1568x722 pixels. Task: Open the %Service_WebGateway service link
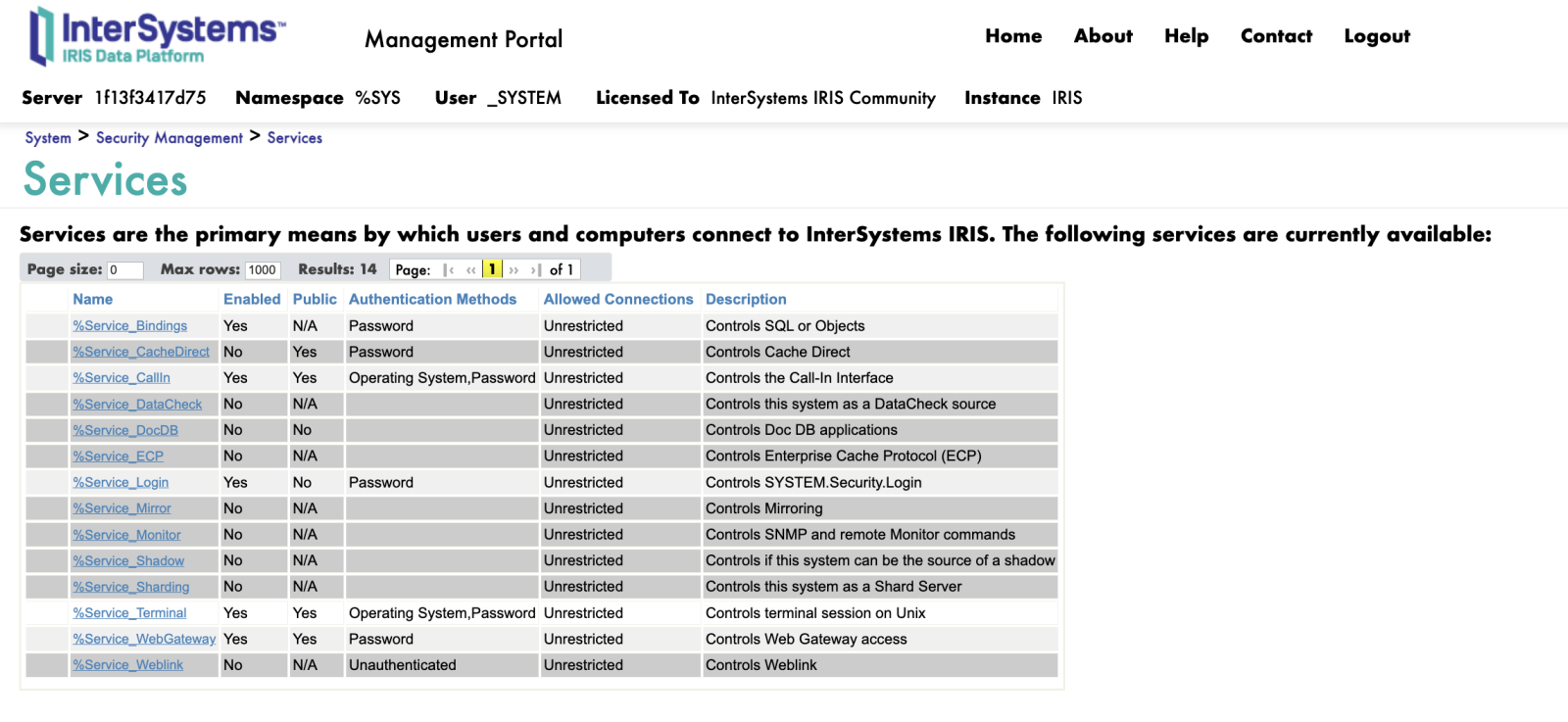pyautogui.click(x=143, y=639)
